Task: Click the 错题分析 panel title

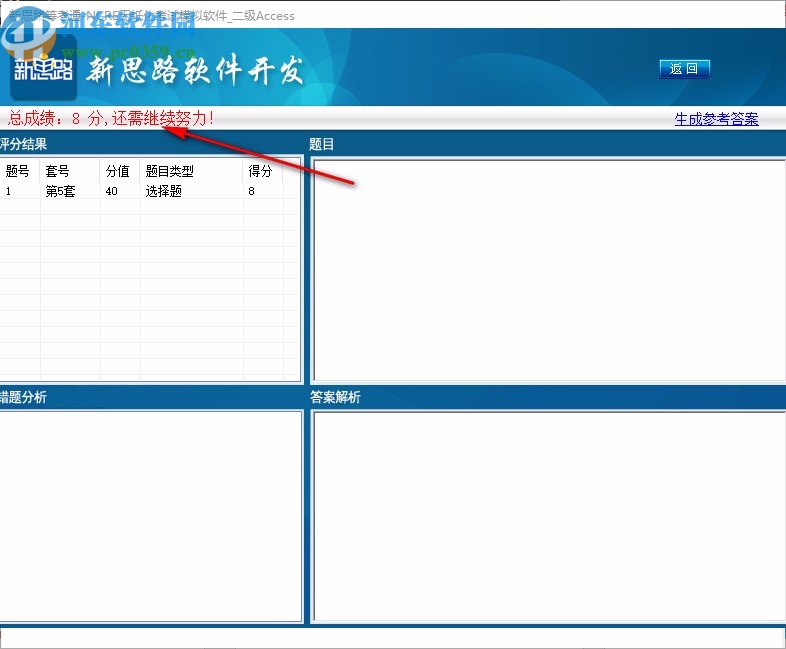Action: click(x=23, y=397)
